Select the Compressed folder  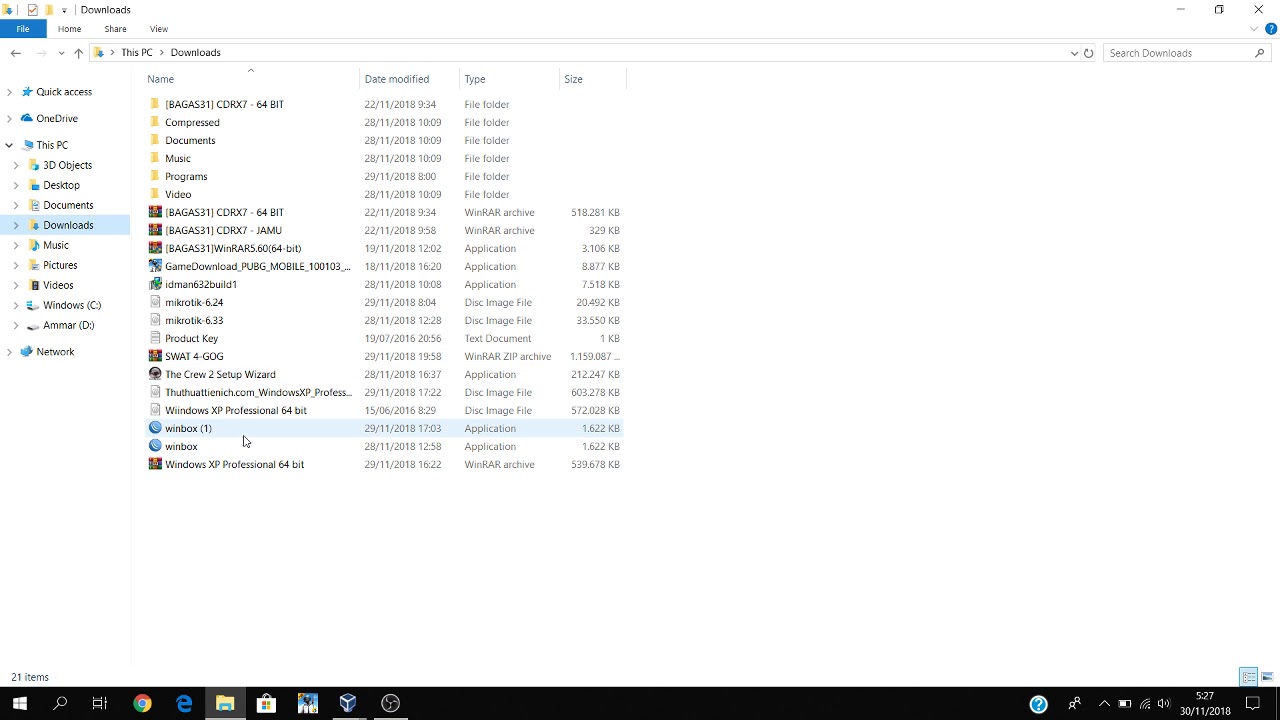click(192, 122)
